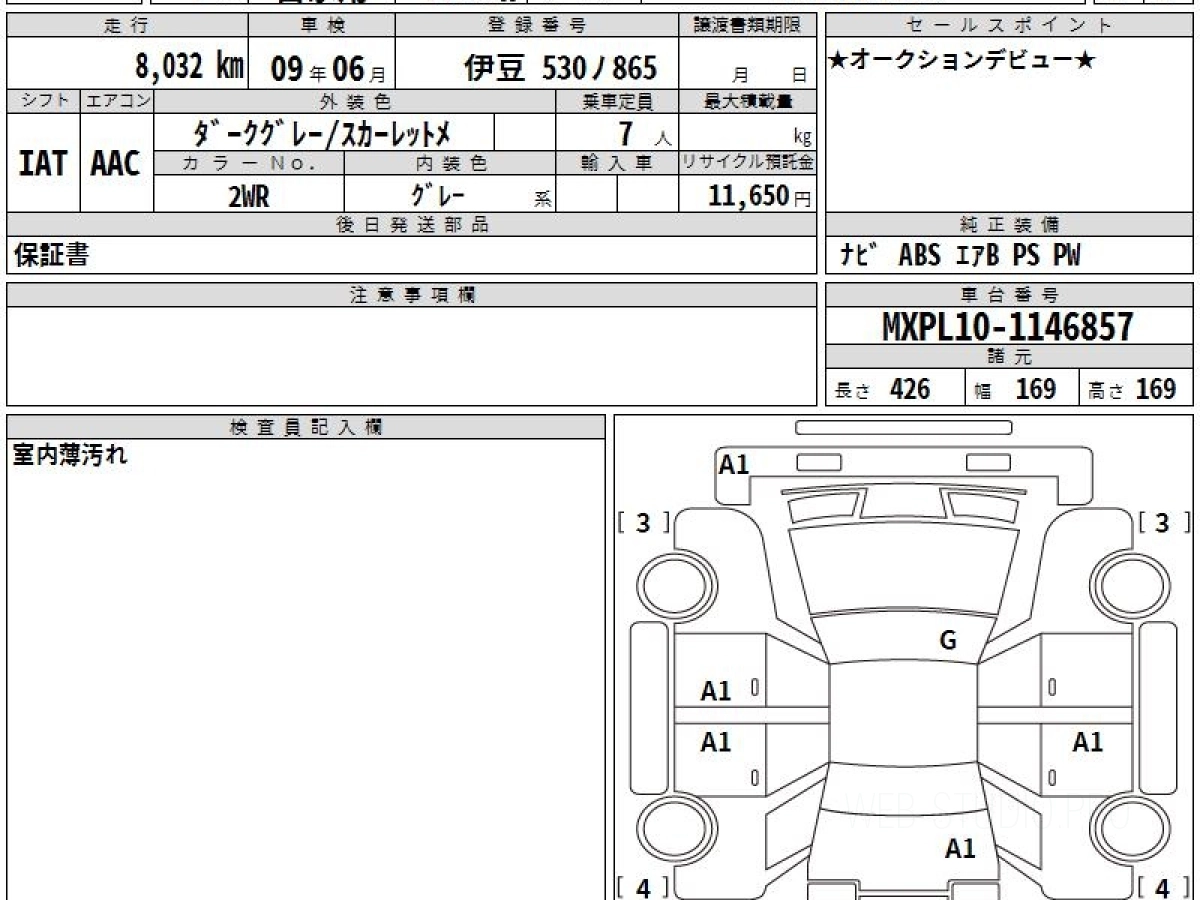Viewport: 1200px width, 900px height.
Task: Select the color number 2WR
Action: point(248,197)
